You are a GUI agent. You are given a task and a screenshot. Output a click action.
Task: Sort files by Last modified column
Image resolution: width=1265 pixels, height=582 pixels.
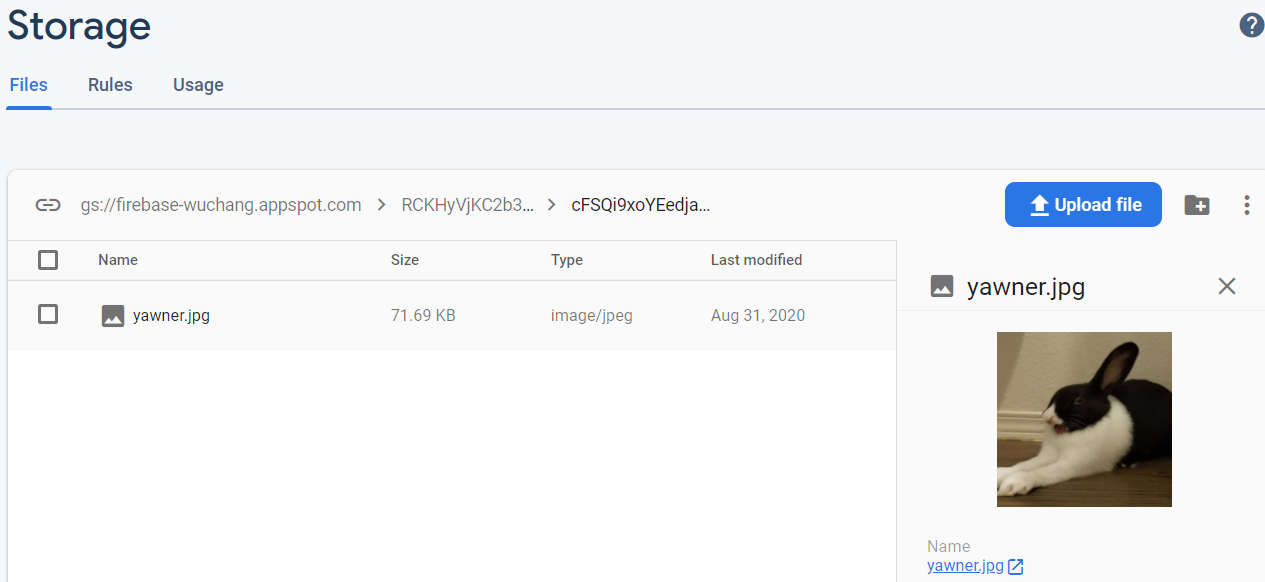pos(756,260)
